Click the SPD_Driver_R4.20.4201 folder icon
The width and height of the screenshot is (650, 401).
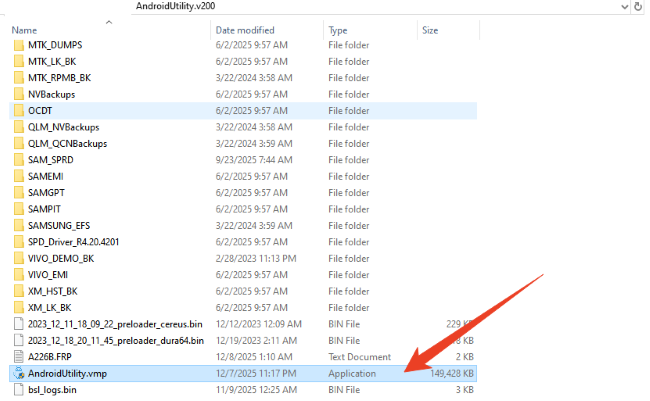[19, 242]
